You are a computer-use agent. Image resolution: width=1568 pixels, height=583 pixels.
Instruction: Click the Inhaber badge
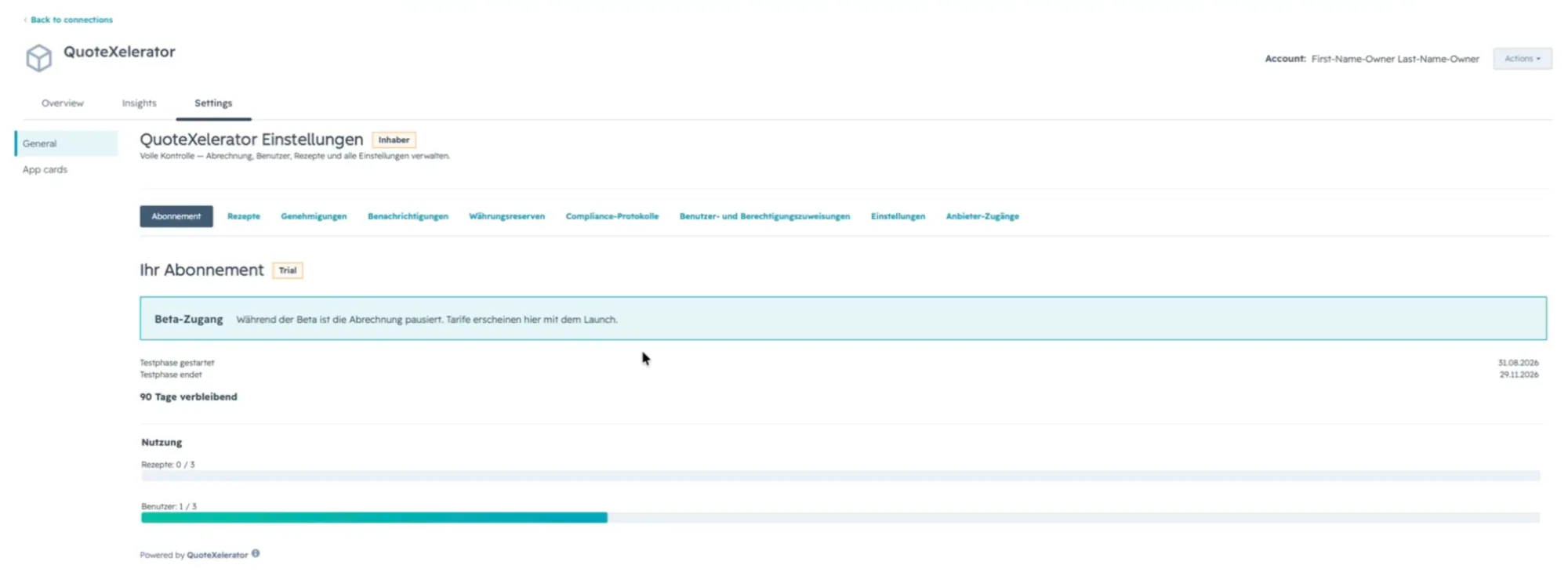coord(394,140)
